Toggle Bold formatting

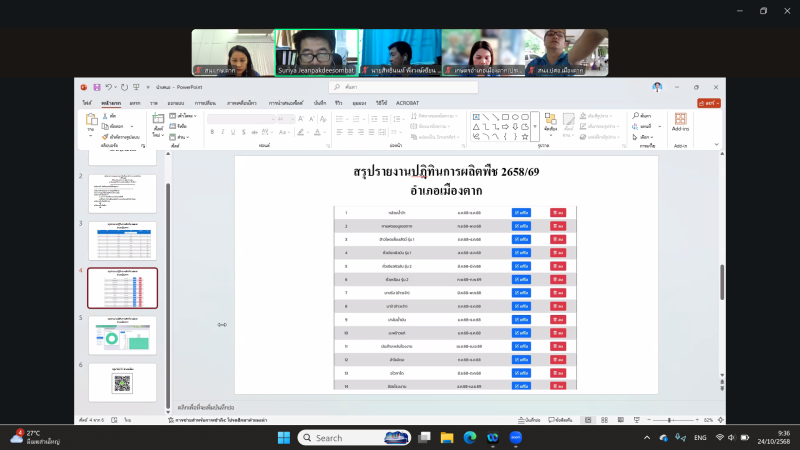click(212, 131)
